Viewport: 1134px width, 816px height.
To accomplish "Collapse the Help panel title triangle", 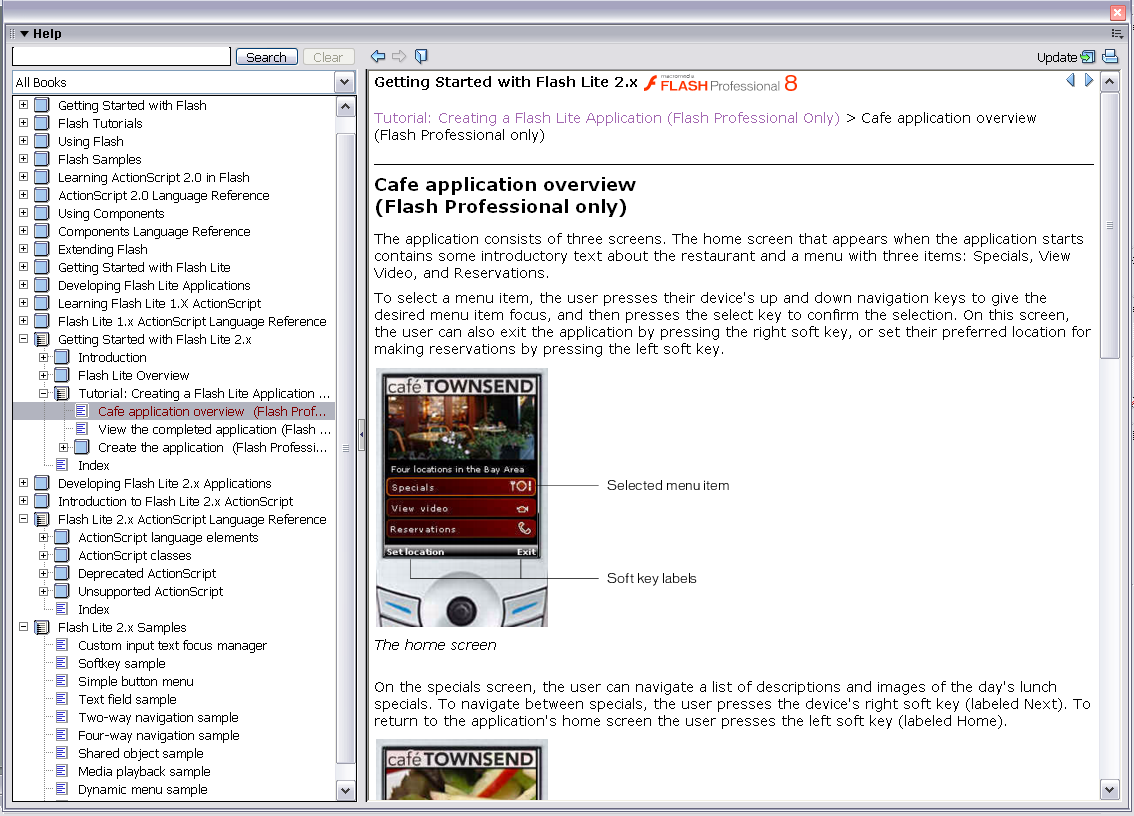I will click(x=24, y=34).
